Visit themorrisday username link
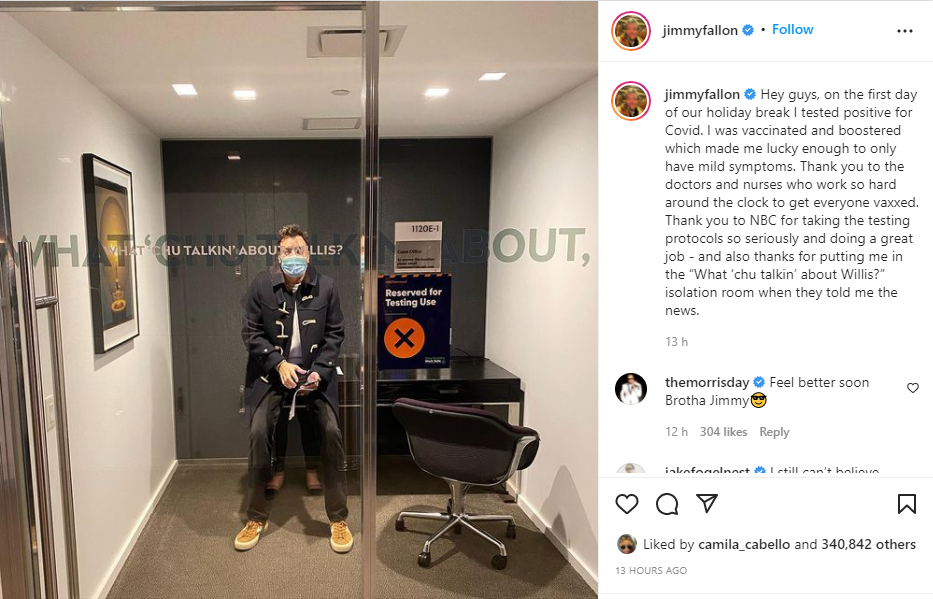This screenshot has height=599, width=933. [x=707, y=382]
